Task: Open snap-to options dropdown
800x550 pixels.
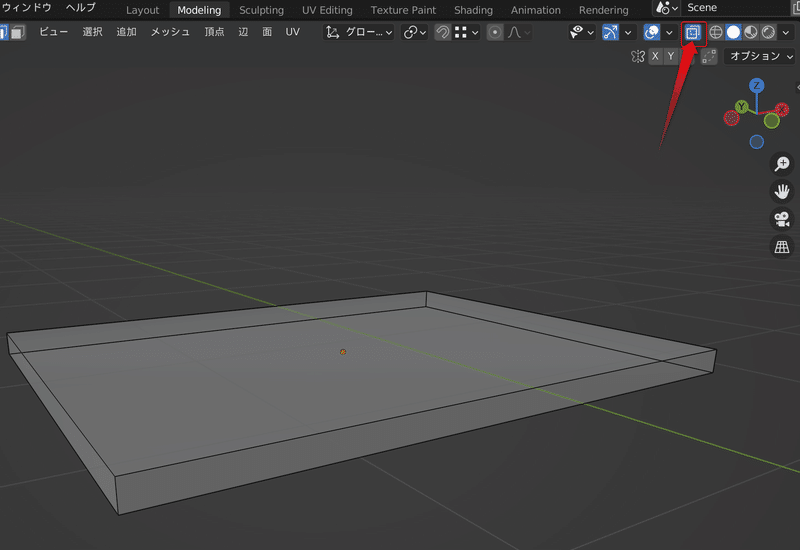Action: pyautogui.click(x=466, y=33)
